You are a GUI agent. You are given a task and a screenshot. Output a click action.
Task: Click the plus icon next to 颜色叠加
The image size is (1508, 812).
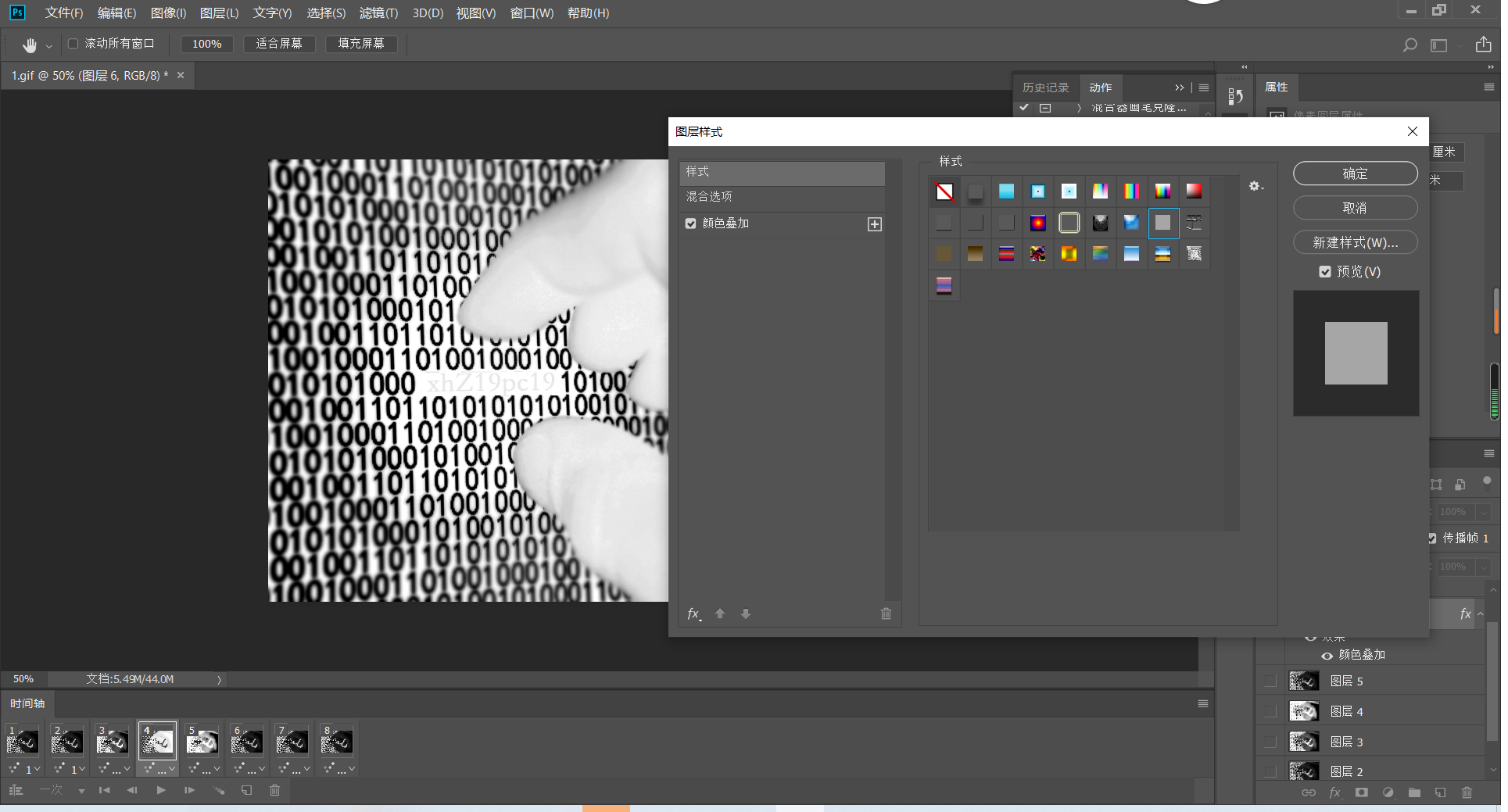875,224
